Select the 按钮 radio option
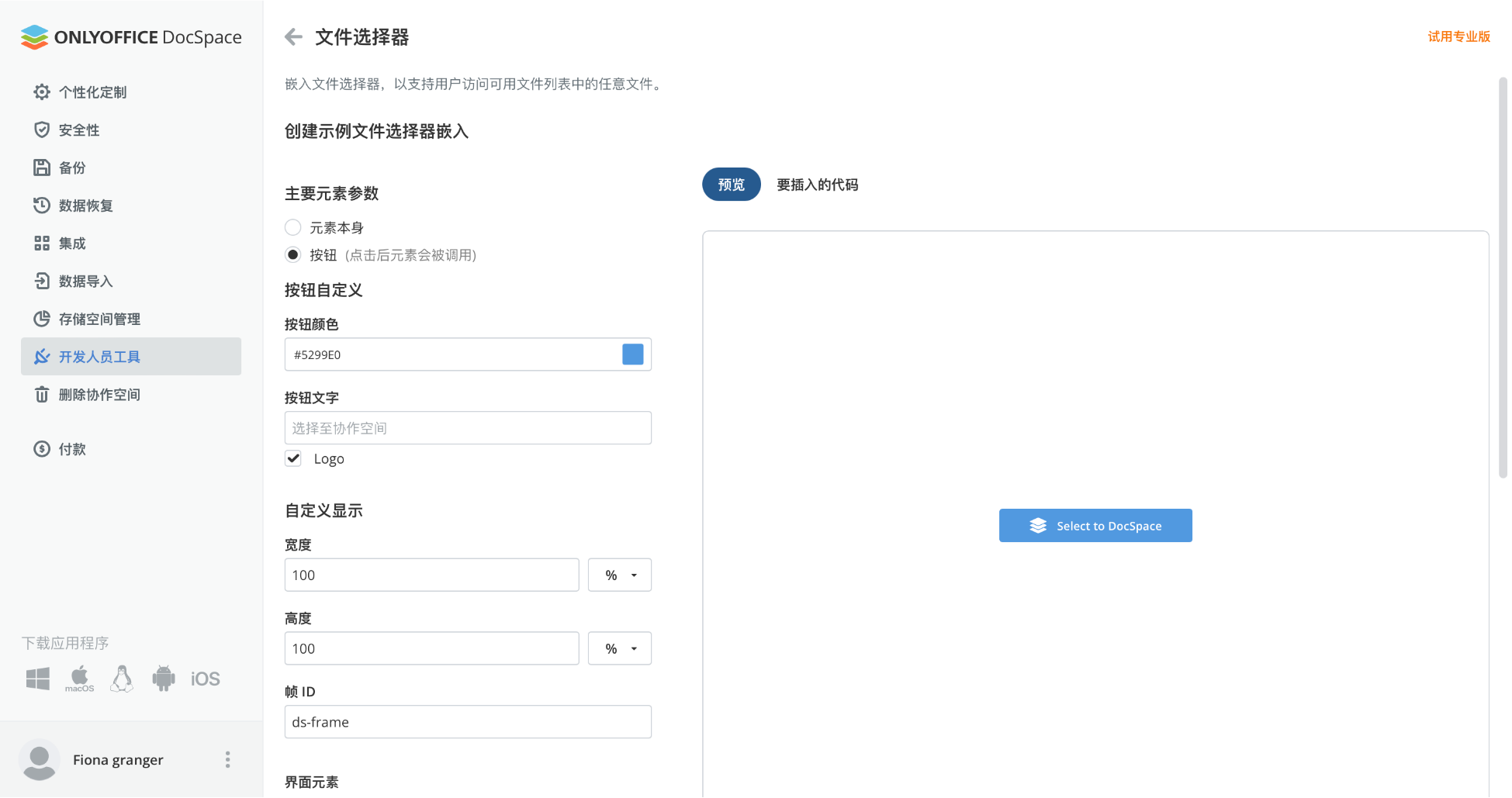 292,254
